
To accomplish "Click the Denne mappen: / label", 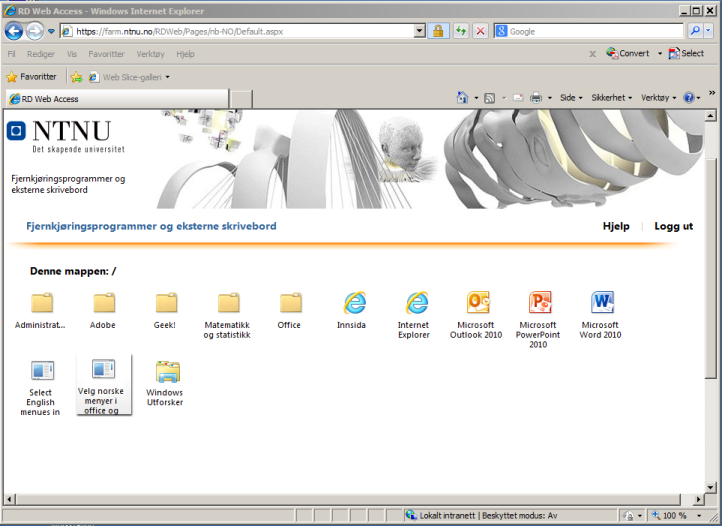I will pyautogui.click(x=73, y=271).
